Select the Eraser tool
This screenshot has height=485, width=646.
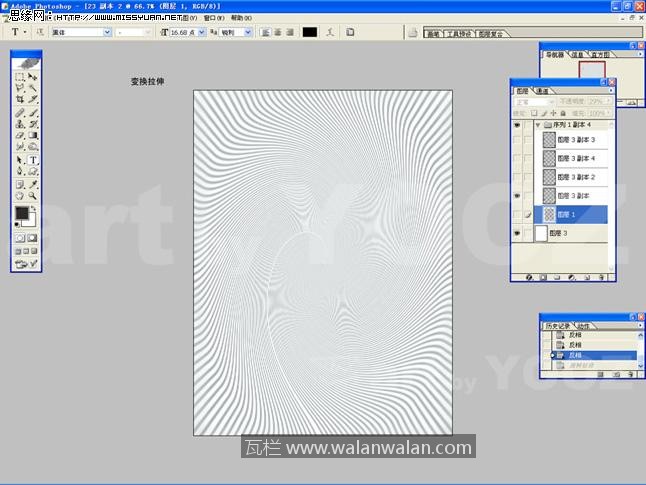(20, 135)
